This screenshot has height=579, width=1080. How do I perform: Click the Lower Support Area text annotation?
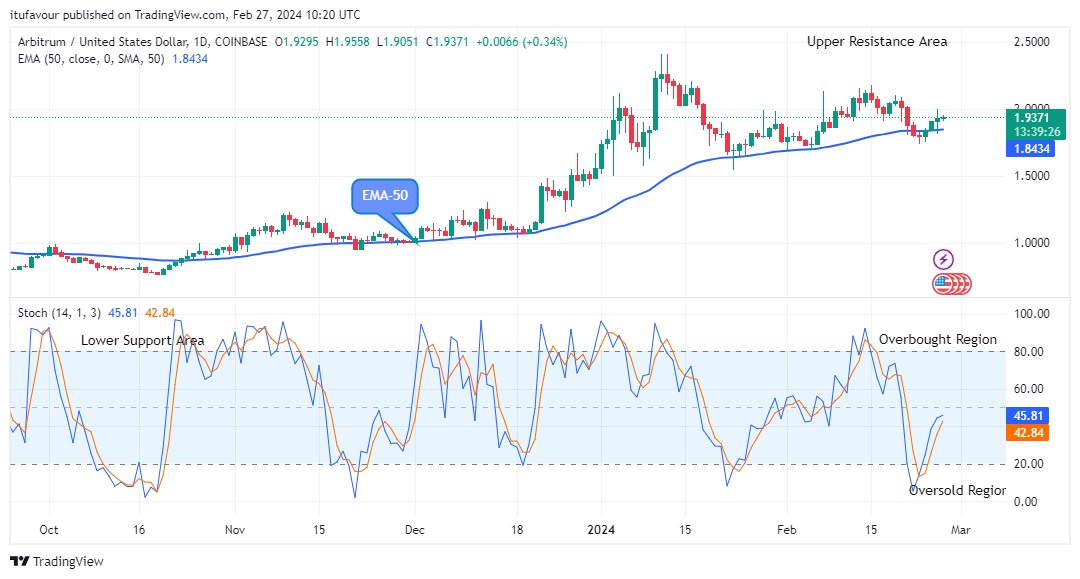(142, 340)
